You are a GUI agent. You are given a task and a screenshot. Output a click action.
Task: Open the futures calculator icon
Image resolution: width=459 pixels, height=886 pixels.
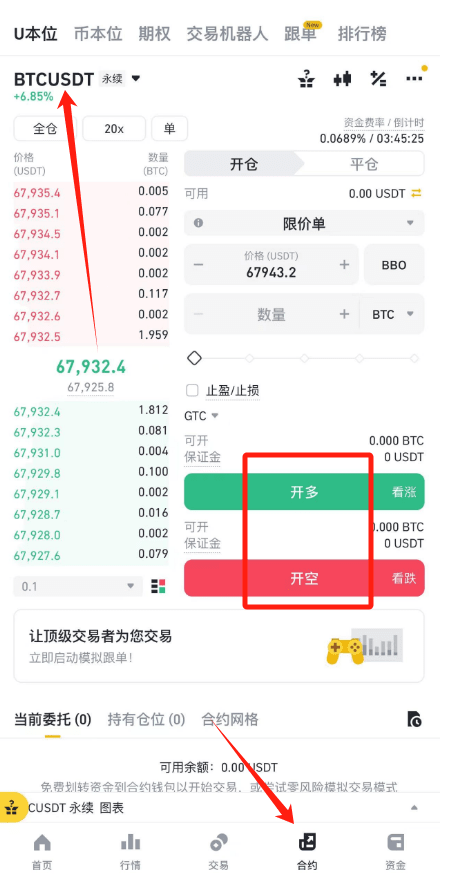(378, 79)
